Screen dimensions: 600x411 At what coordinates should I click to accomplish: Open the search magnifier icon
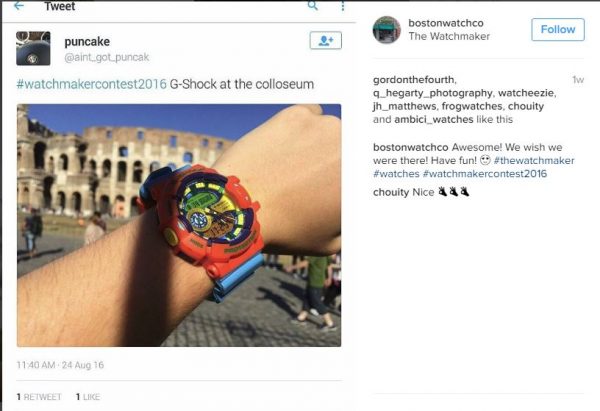[x=313, y=5]
